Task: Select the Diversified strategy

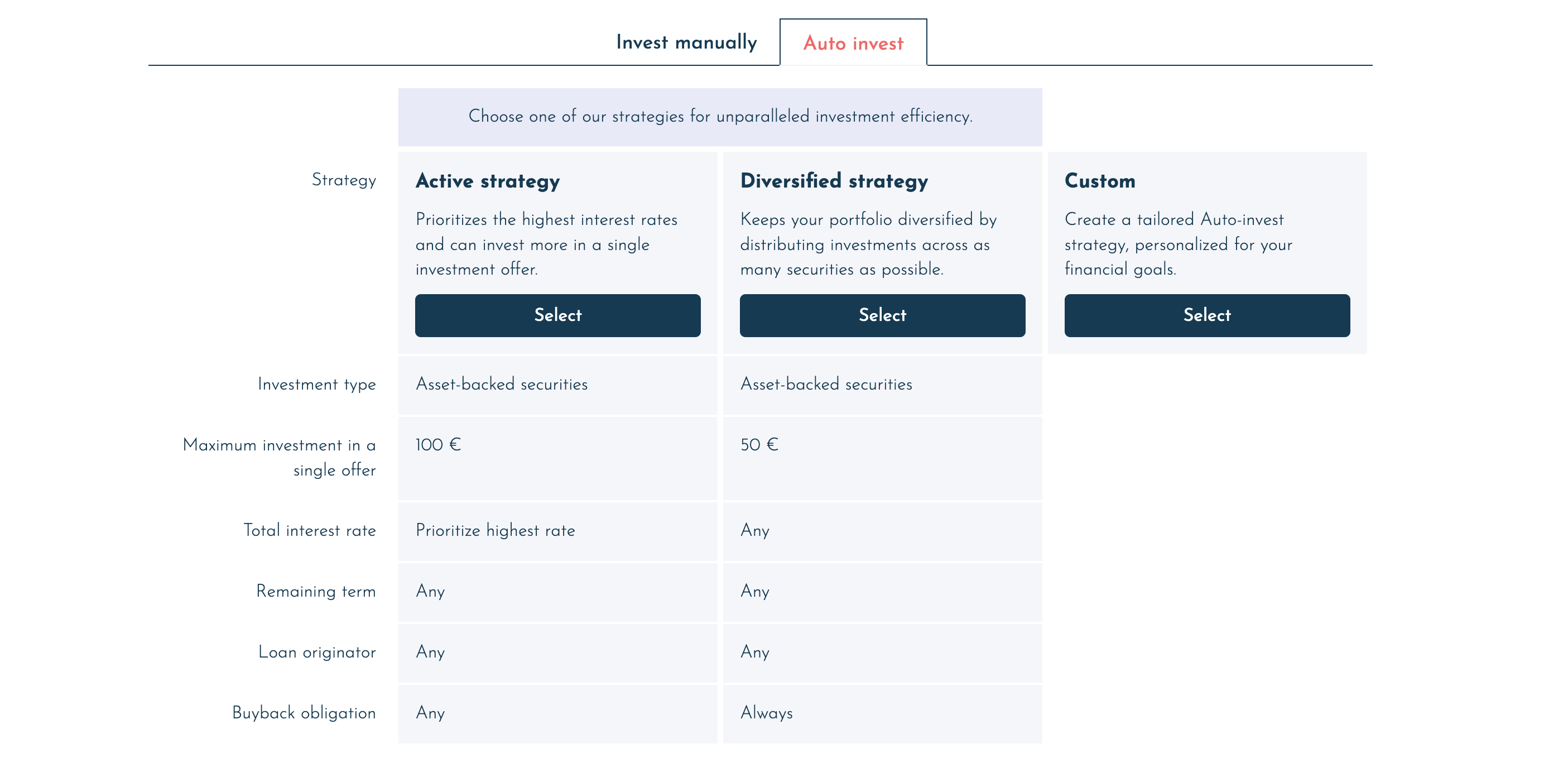Action: click(x=882, y=315)
